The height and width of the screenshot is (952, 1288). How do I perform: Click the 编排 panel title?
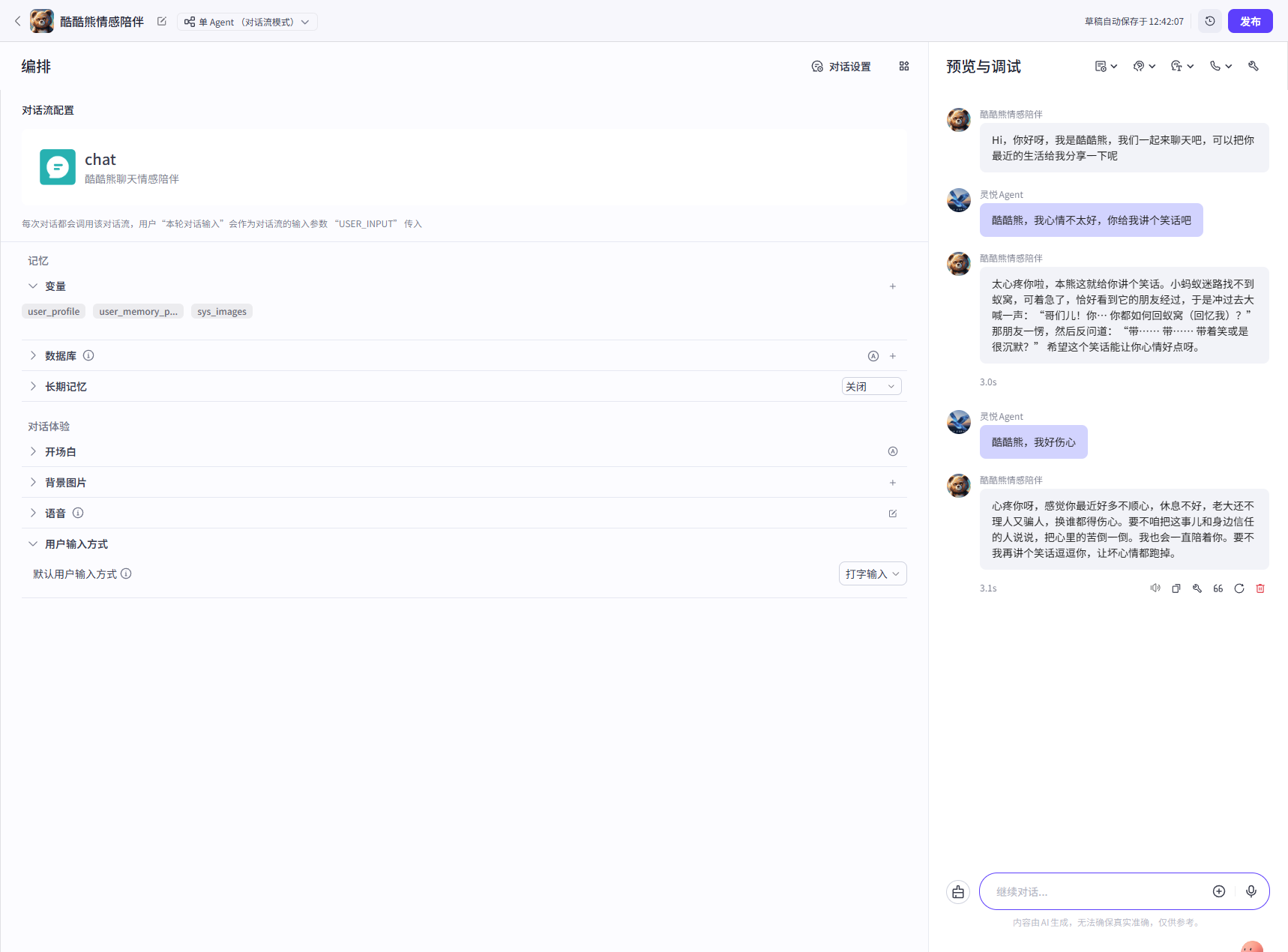click(x=36, y=67)
